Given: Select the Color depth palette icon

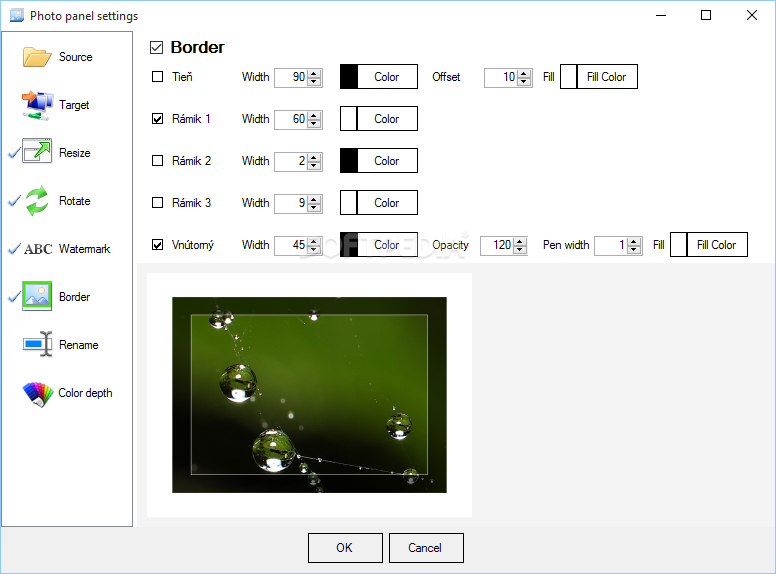Looking at the screenshot, I should (x=38, y=394).
